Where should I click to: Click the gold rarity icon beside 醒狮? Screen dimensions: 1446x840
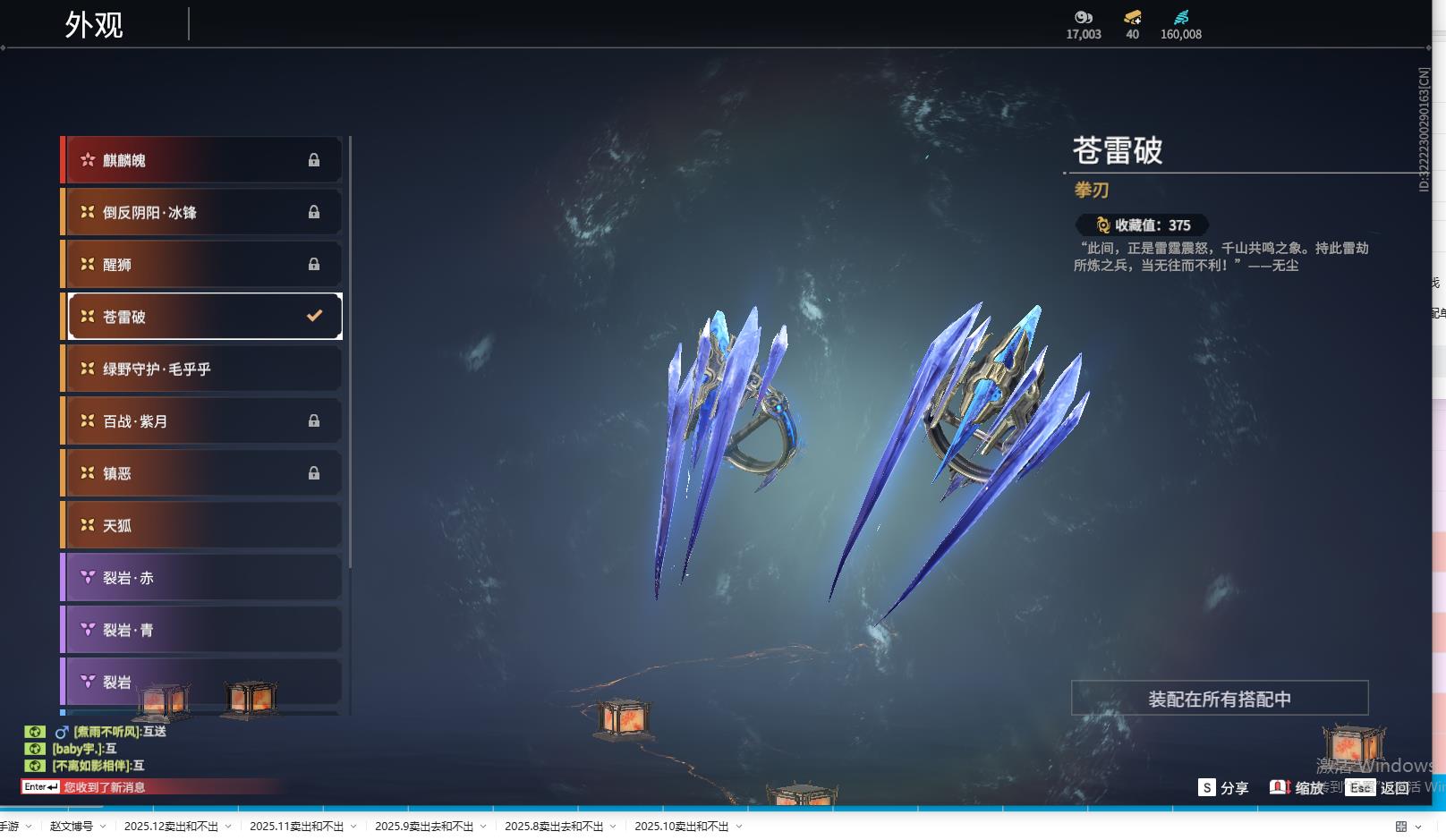point(88,264)
